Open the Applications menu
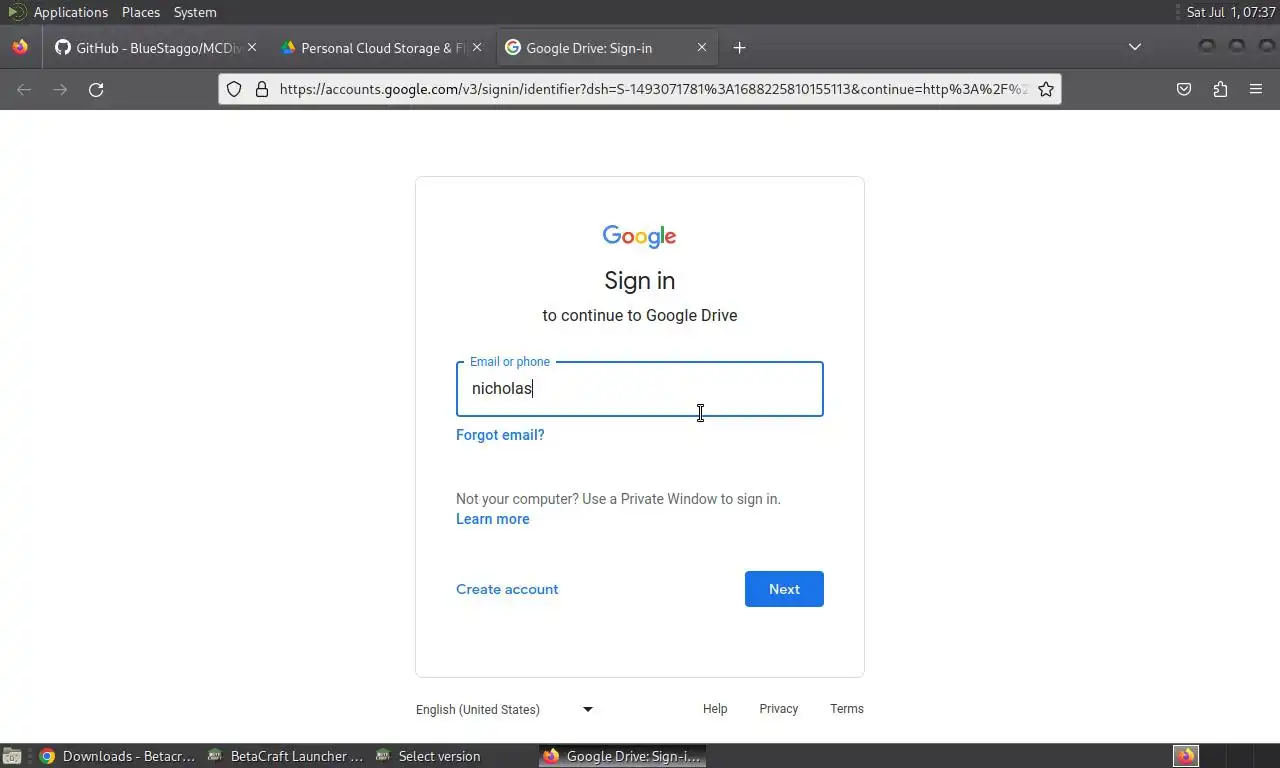Screen dimensions: 1280x768 click(x=70, y=12)
